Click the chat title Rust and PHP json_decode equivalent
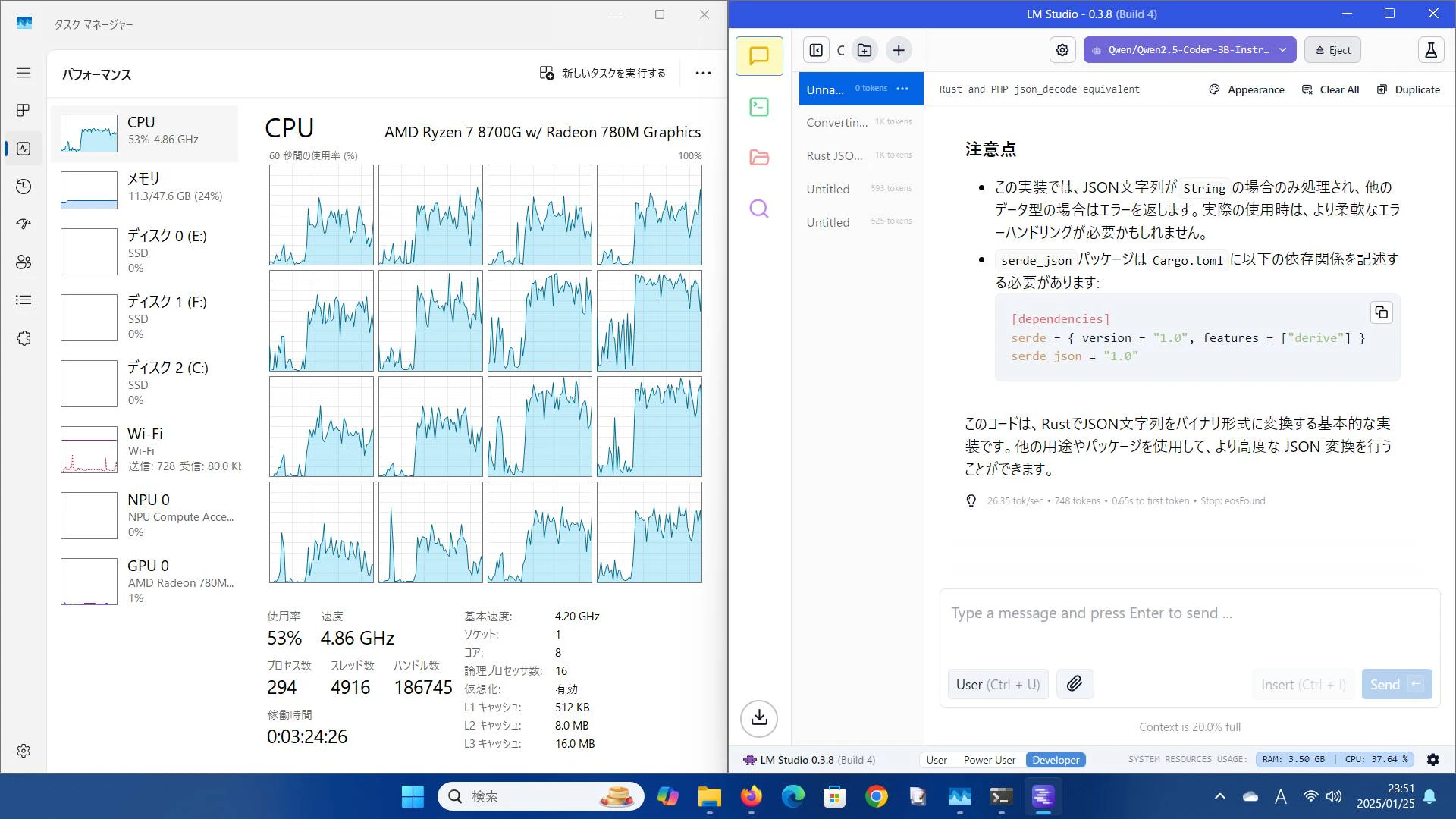Image resolution: width=1456 pixels, height=819 pixels. (1039, 89)
